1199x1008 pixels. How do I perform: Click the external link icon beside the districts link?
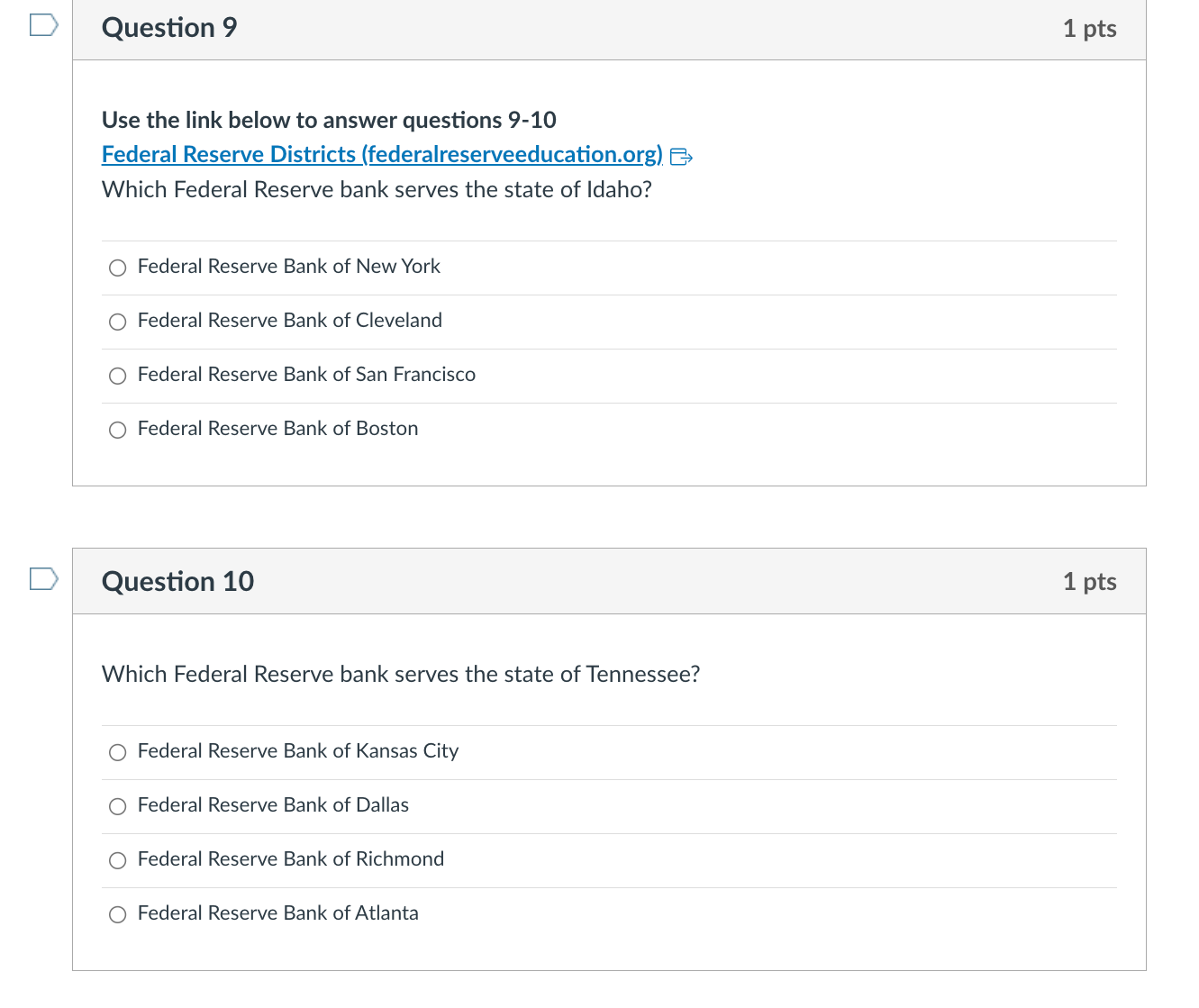(681, 155)
